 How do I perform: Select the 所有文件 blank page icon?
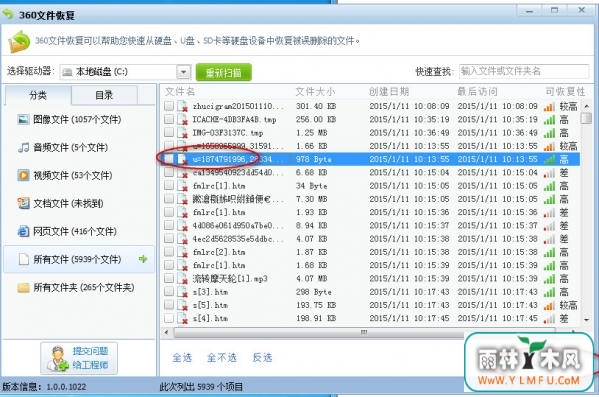(x=24, y=259)
